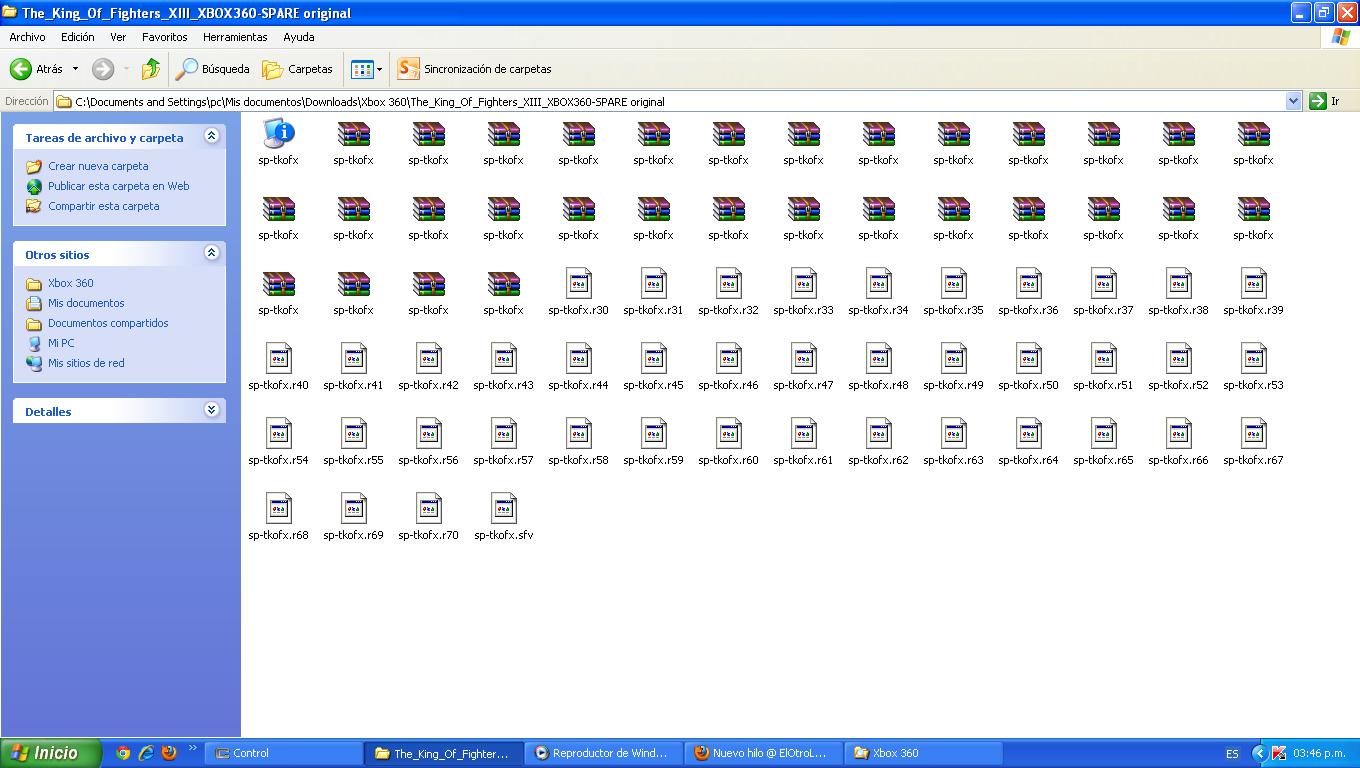1360x768 pixels.
Task: Switch to Nuevo hilo Firefox taskbar button
Action: [764, 753]
